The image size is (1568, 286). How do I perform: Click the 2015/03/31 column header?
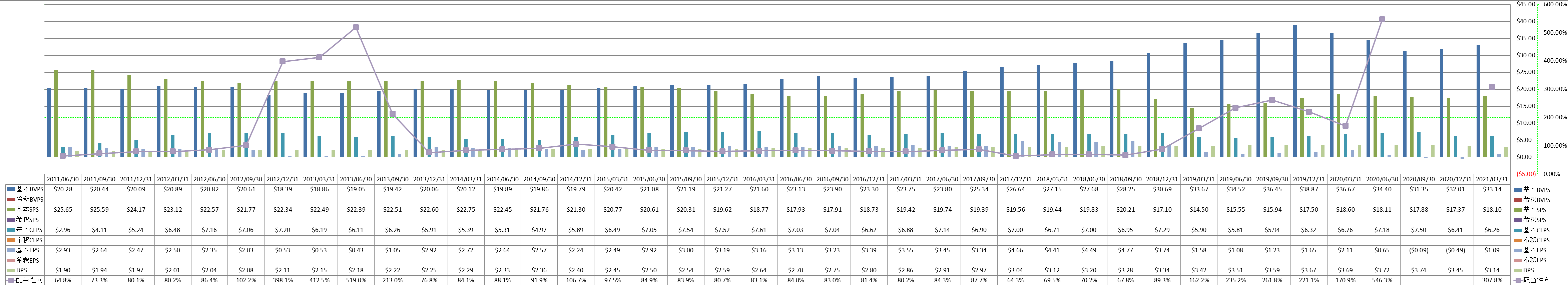(612, 180)
